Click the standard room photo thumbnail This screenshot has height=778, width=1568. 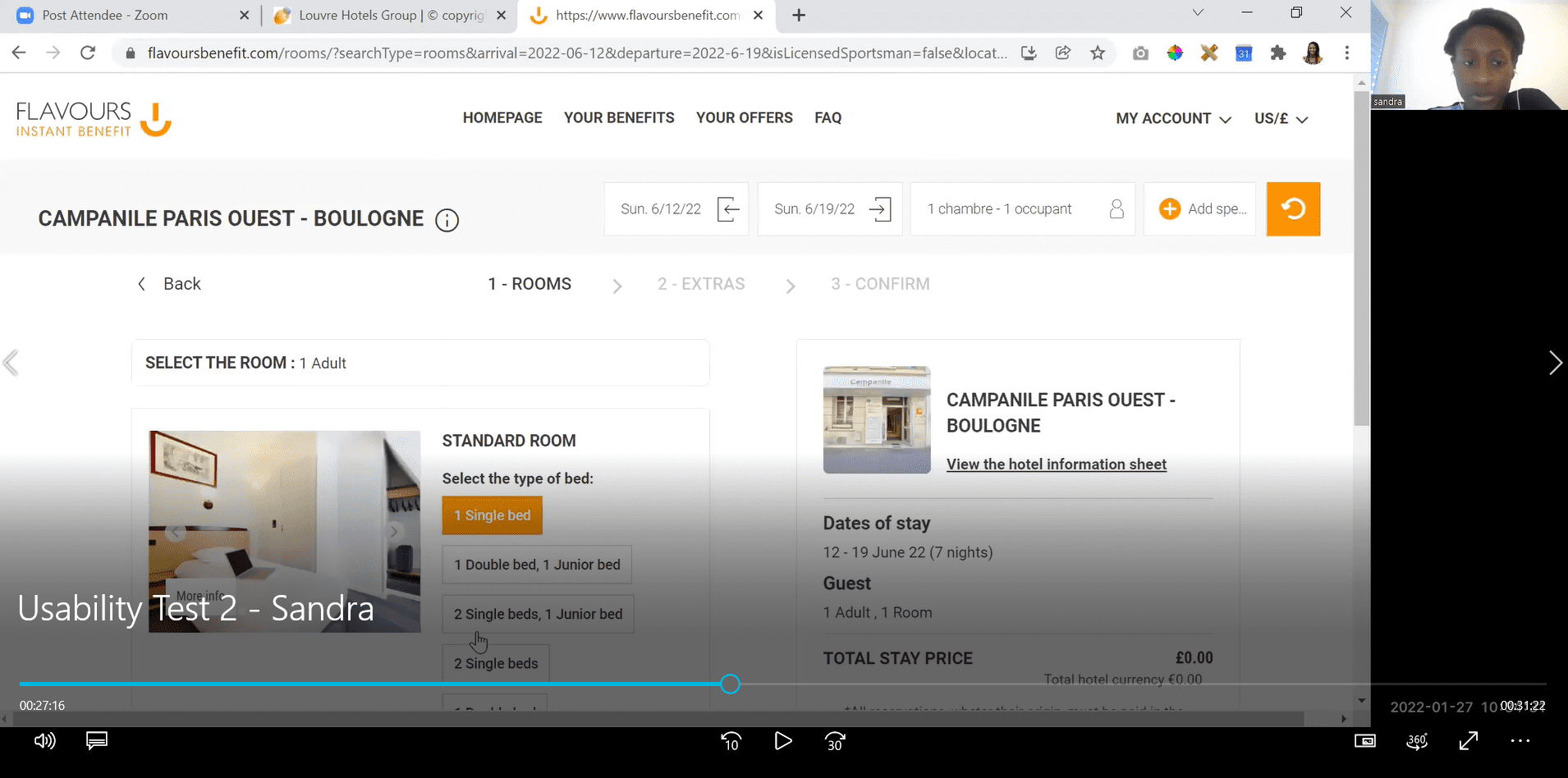click(284, 532)
